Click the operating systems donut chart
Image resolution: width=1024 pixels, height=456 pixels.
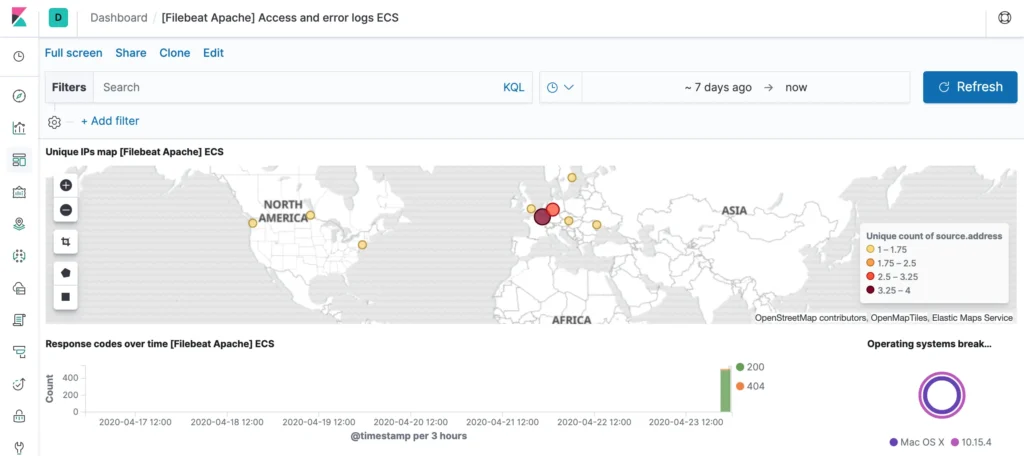[x=942, y=395]
